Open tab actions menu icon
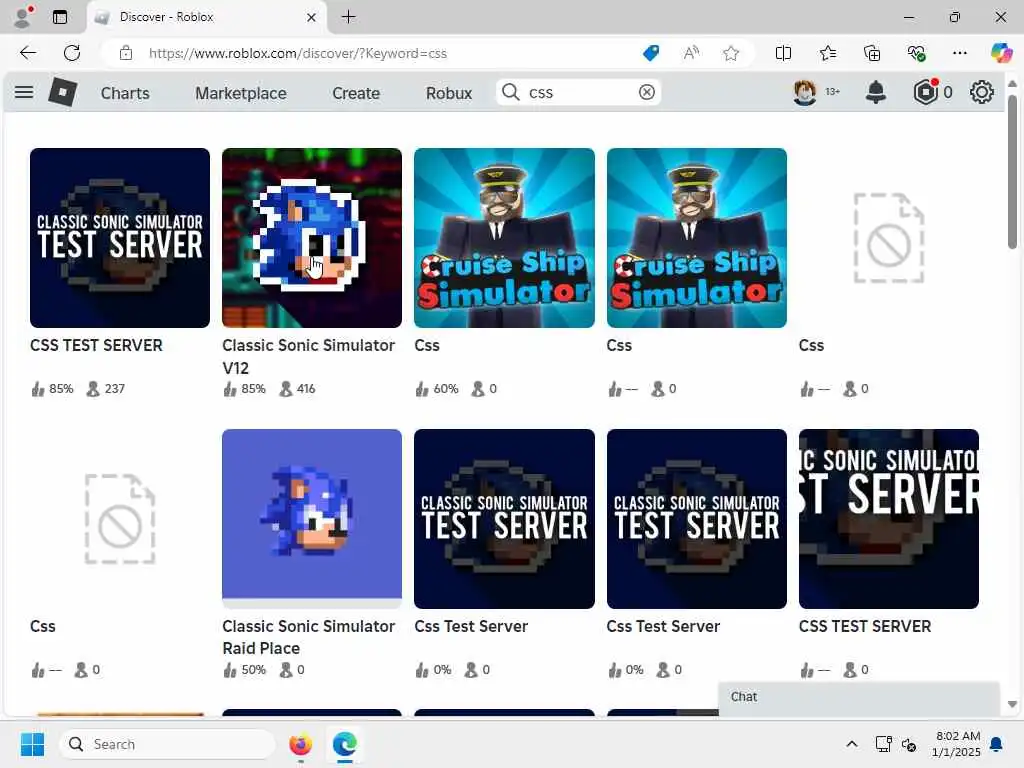The image size is (1024, 768). click(60, 17)
